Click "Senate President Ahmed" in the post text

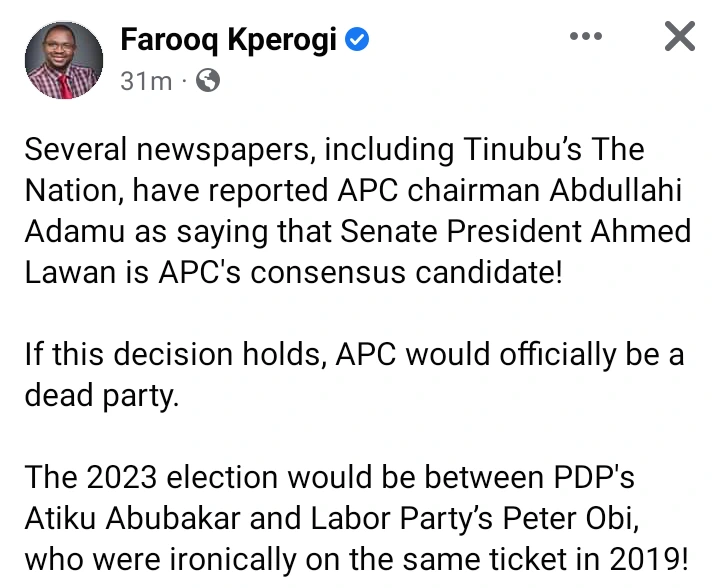click(517, 232)
